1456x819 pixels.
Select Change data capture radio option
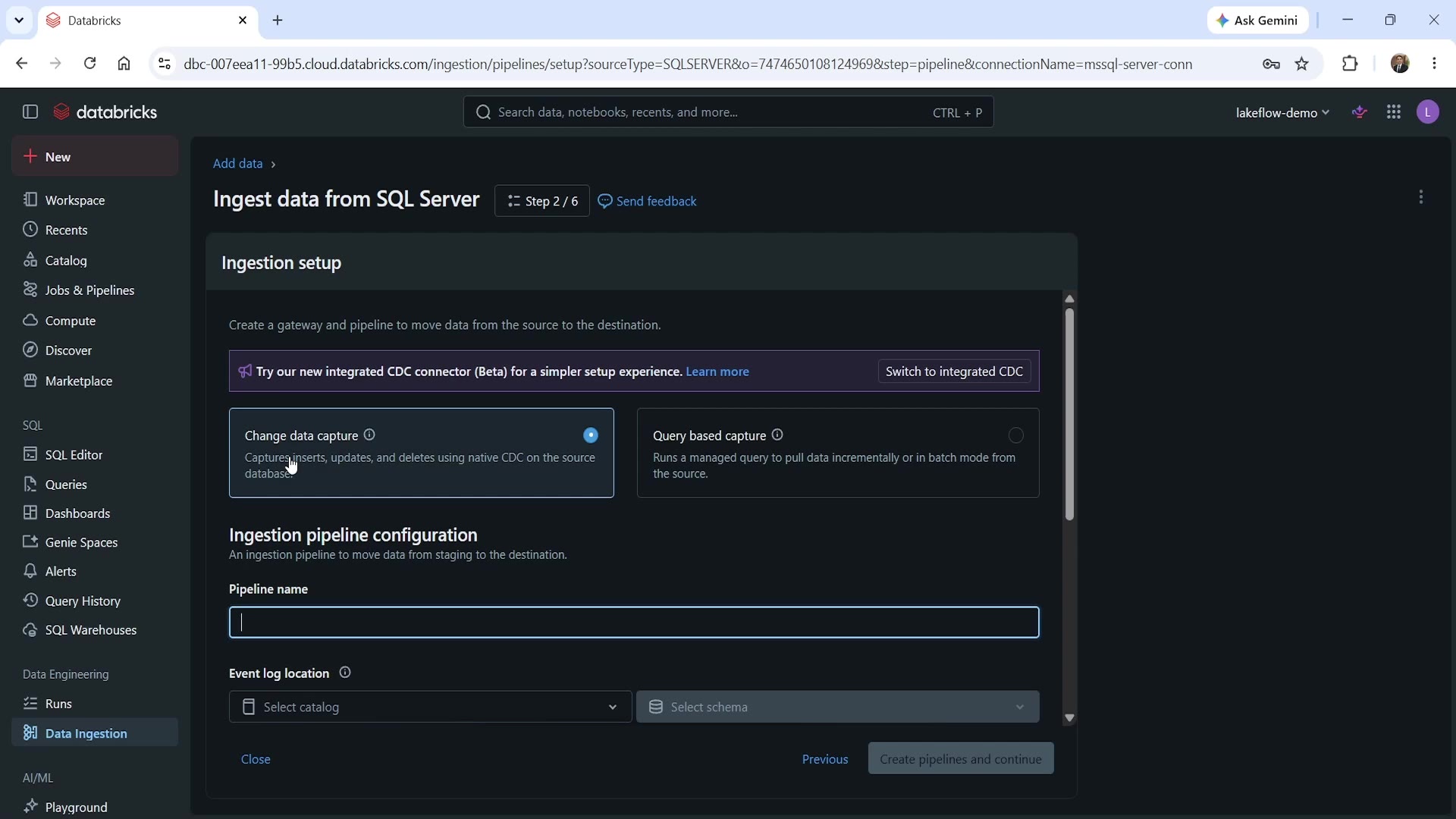[590, 435]
